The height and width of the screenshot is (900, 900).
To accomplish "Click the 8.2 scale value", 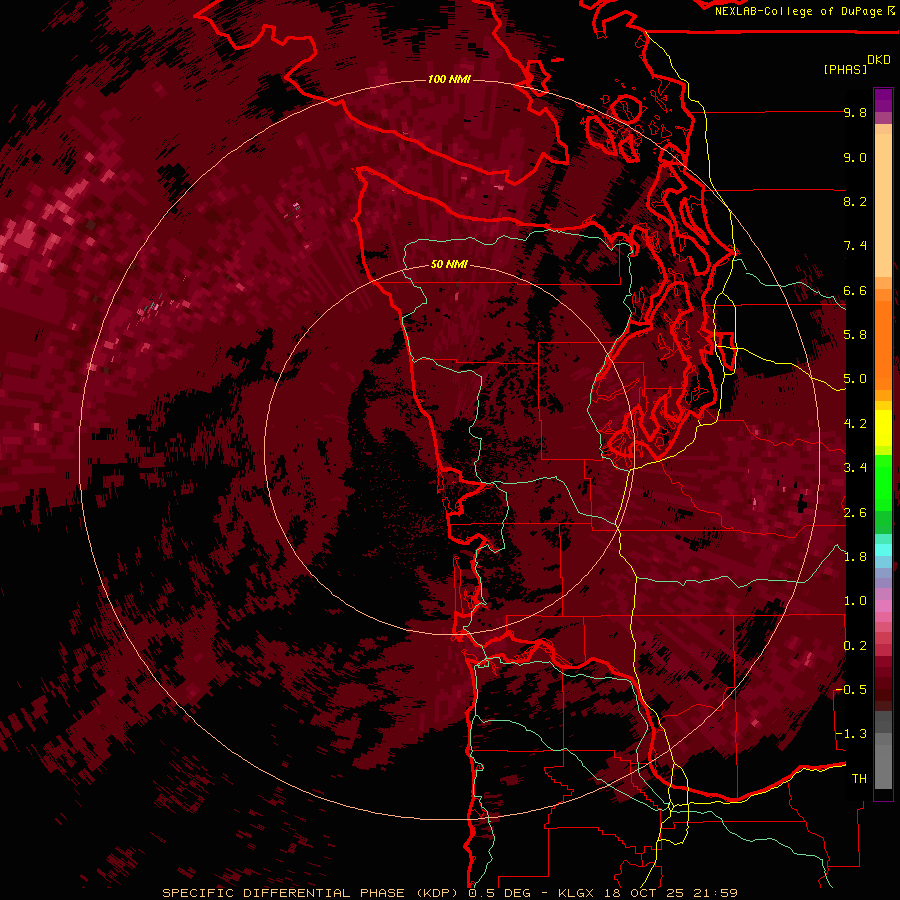I will [x=855, y=202].
